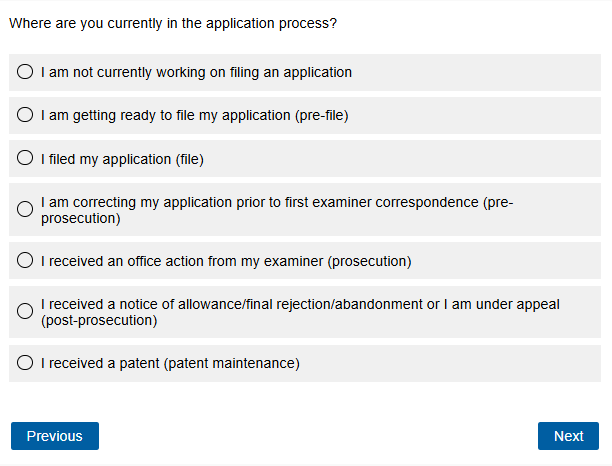Pick the pre-prosecution radio button
Viewport: 612px width, 466px height.
click(26, 210)
